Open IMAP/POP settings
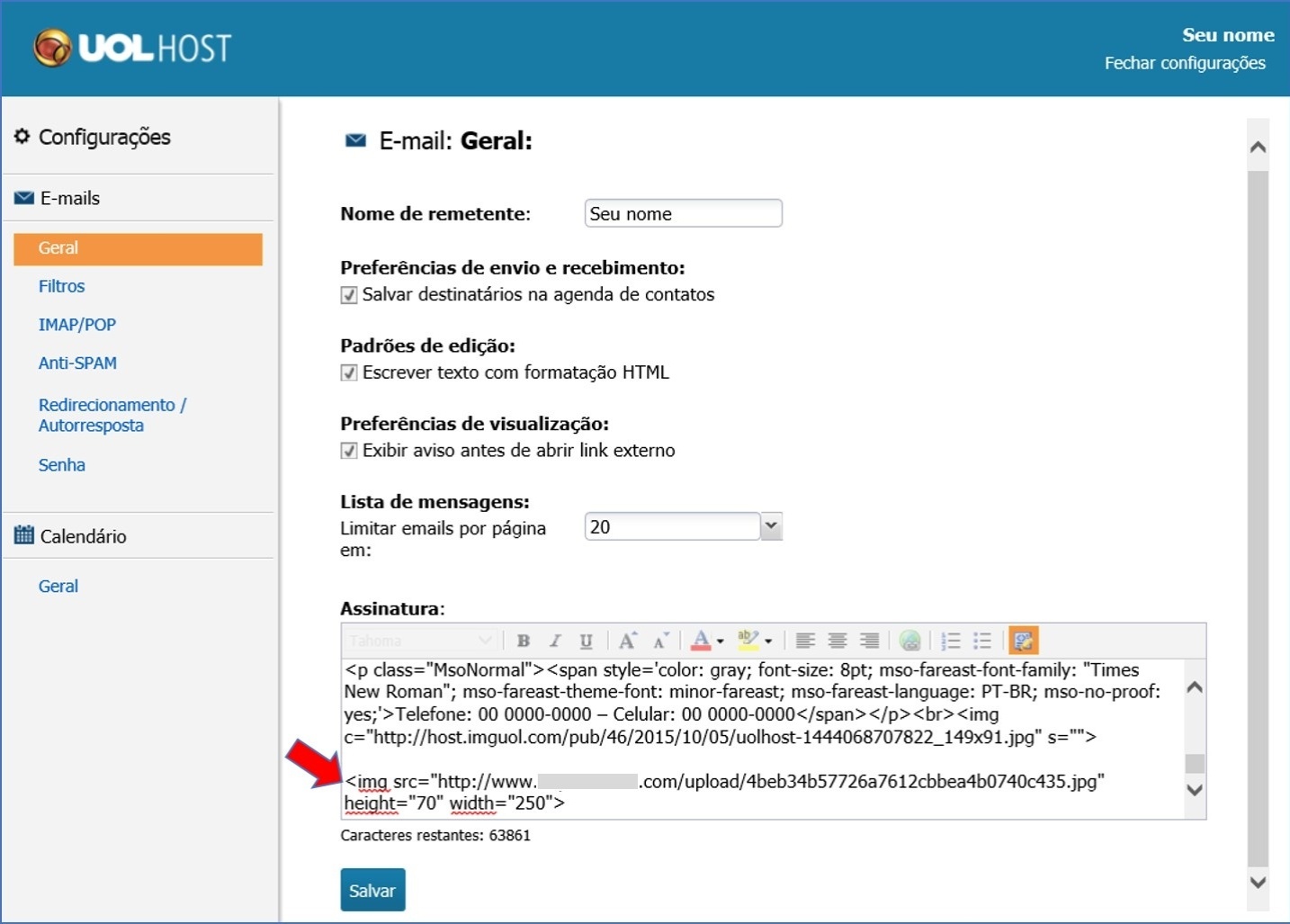1290x924 pixels. pyautogui.click(x=76, y=325)
